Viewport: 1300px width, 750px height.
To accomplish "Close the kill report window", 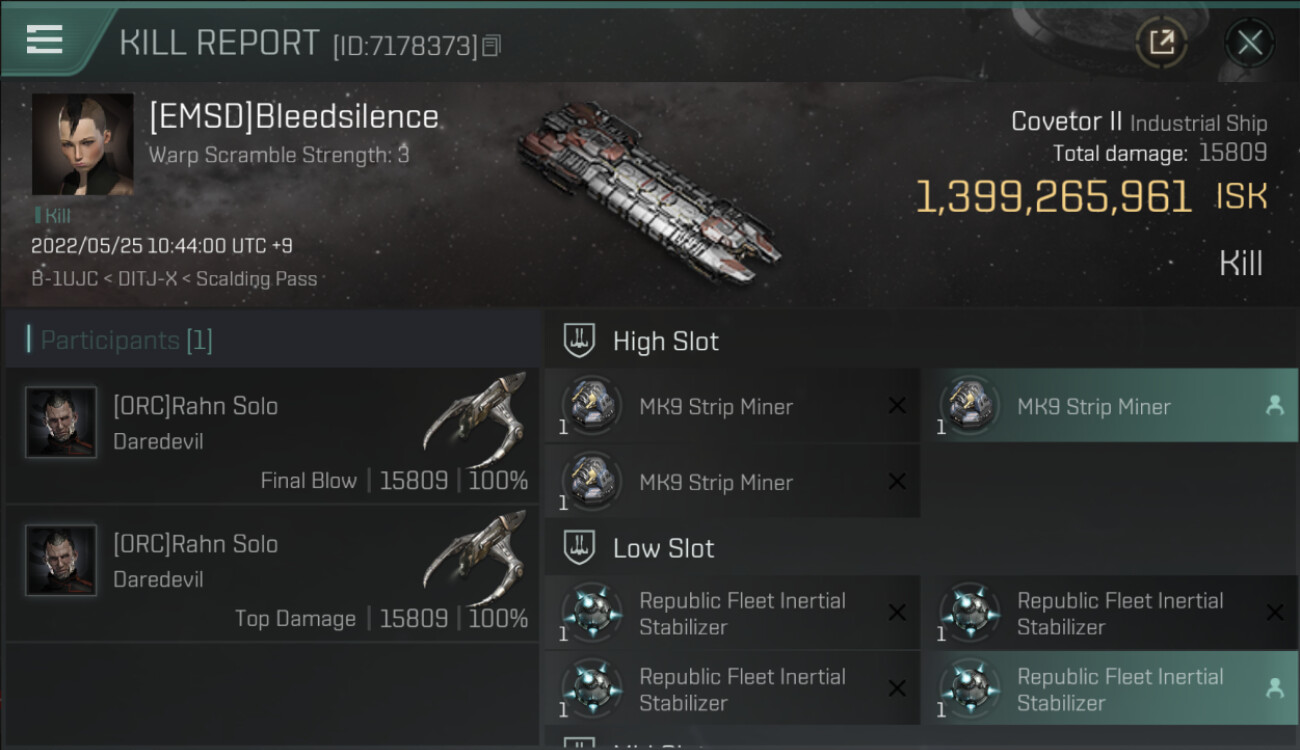I will pos(1249,42).
